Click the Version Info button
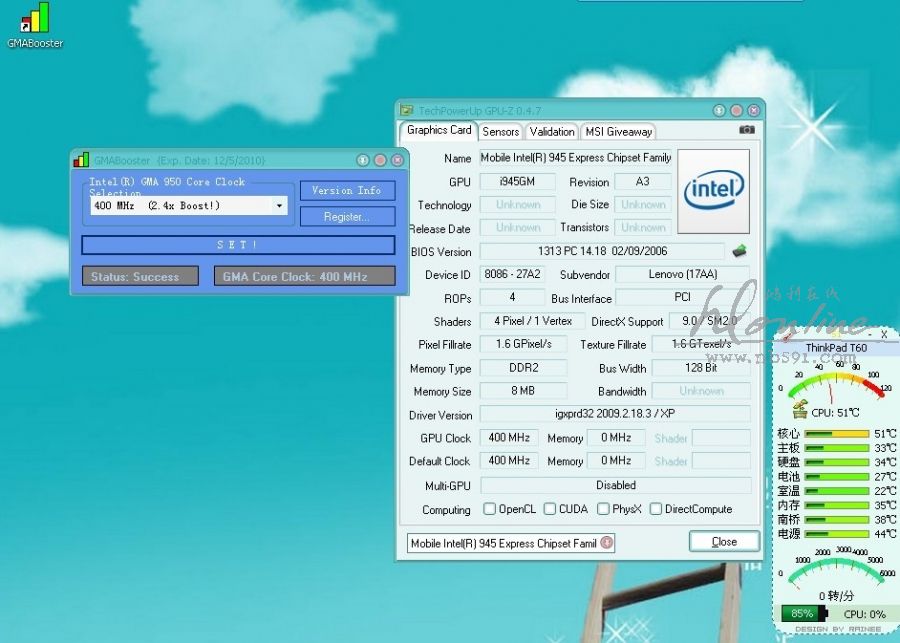Viewport: 900px width, 643px height. pyautogui.click(x=346, y=190)
